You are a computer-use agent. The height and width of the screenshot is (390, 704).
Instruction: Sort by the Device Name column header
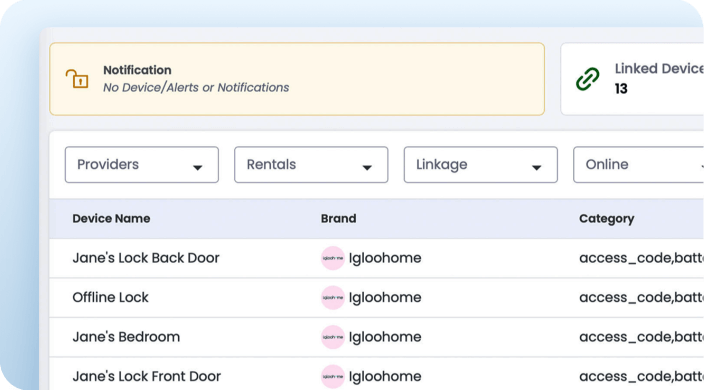[111, 219]
